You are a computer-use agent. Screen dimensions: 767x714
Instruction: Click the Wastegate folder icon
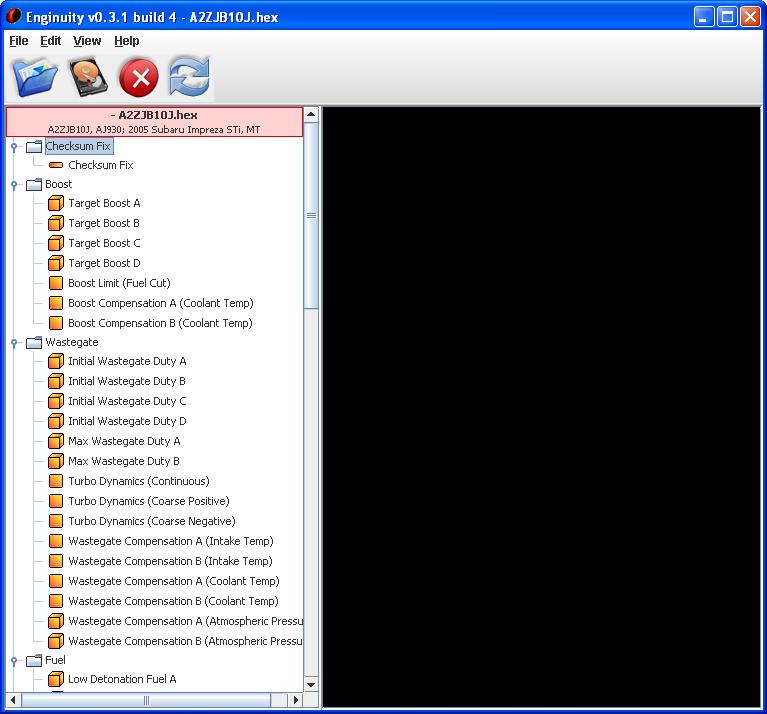(x=34, y=342)
